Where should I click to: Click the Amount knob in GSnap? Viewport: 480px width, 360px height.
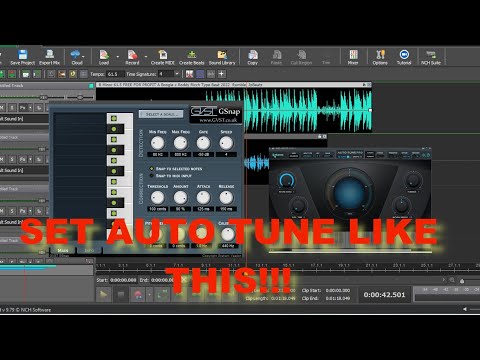coord(180,197)
